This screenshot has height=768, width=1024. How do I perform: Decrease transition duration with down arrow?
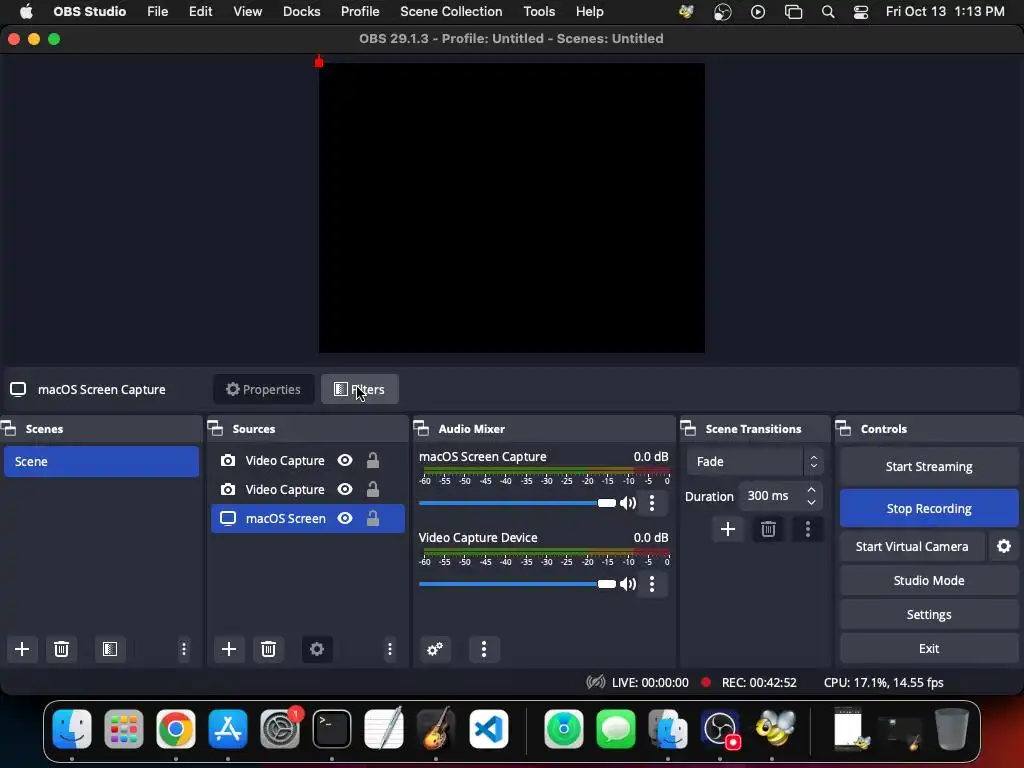coord(811,502)
